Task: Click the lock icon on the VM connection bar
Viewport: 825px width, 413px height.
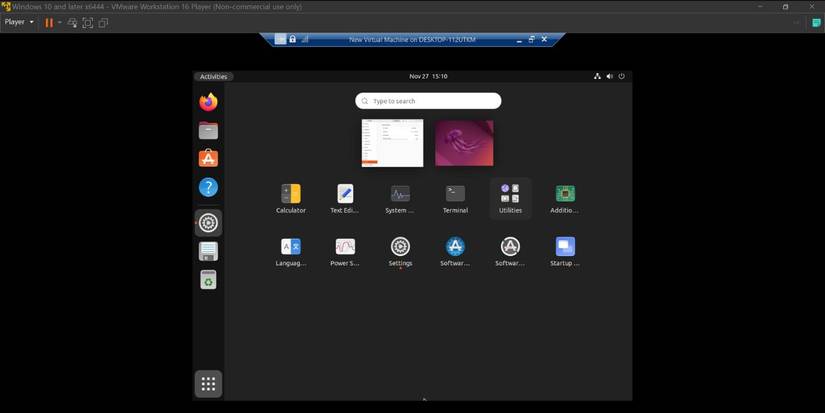Action: pyautogui.click(x=293, y=39)
